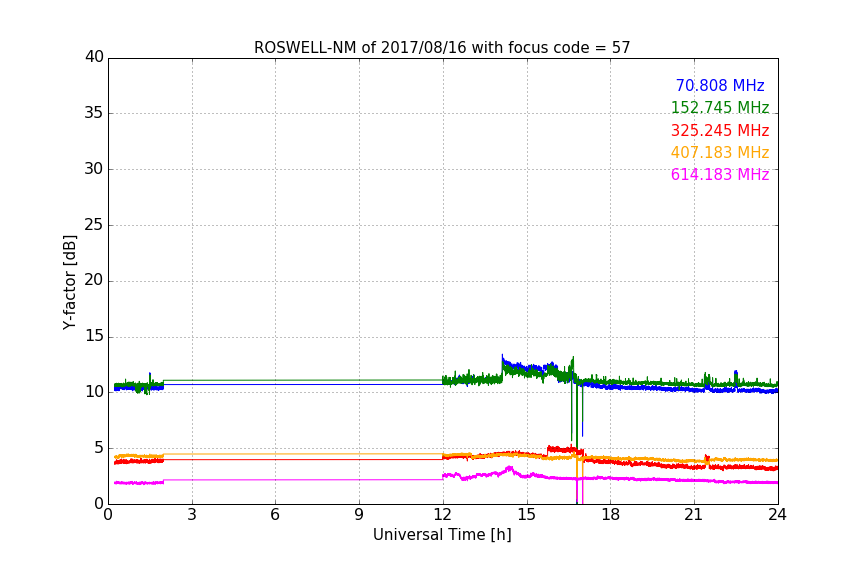The image size is (864, 576).
Task: Click y-axis tick value 35
Action: 94,113
